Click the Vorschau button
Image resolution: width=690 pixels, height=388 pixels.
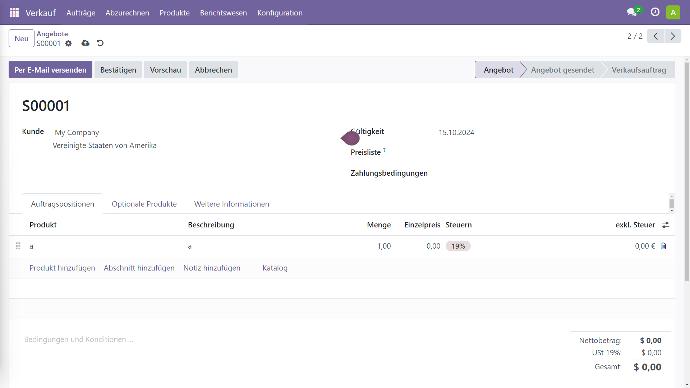(x=165, y=70)
